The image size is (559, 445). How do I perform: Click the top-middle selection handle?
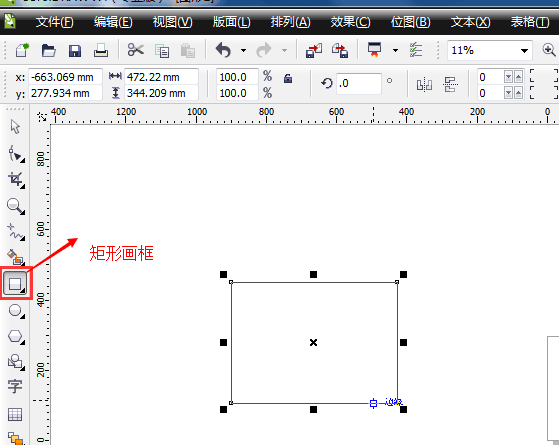313,274
